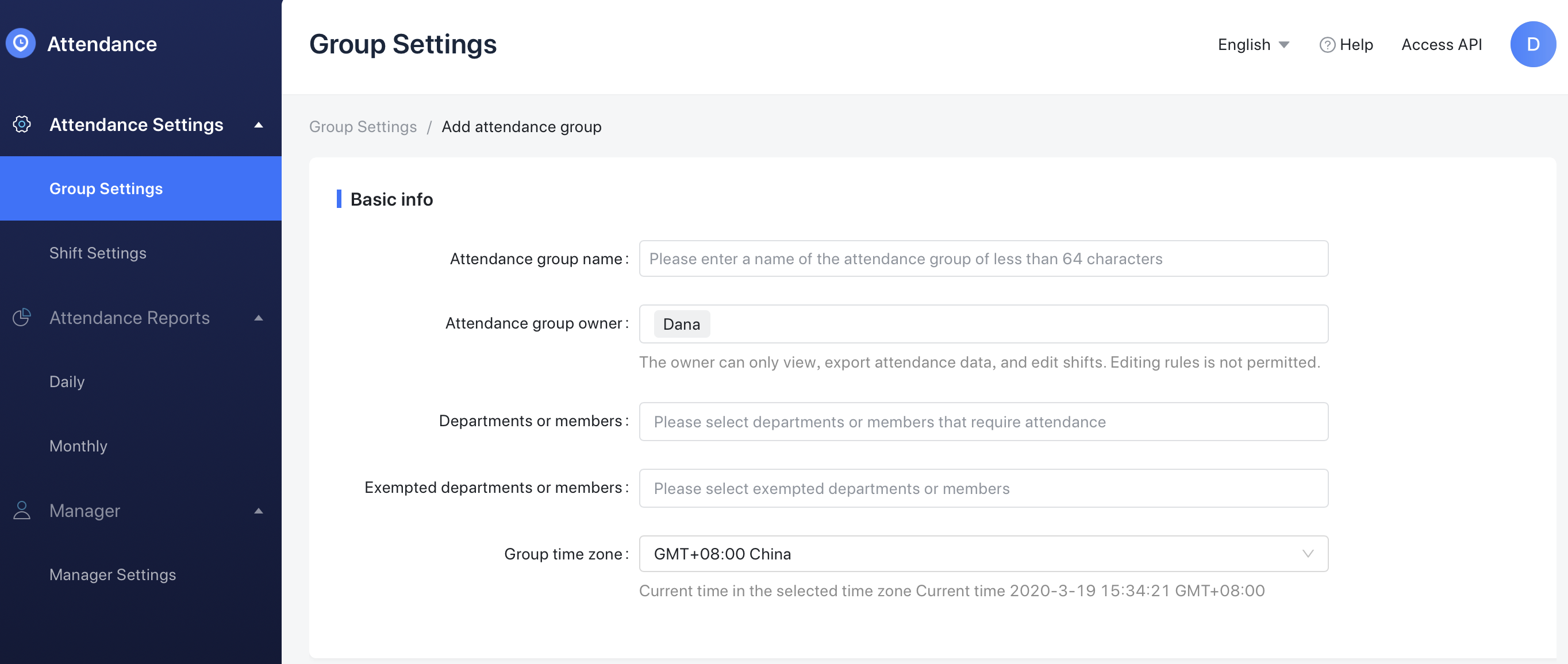The height and width of the screenshot is (664, 1568).
Task: Click the Help question mark icon
Action: click(x=1327, y=45)
